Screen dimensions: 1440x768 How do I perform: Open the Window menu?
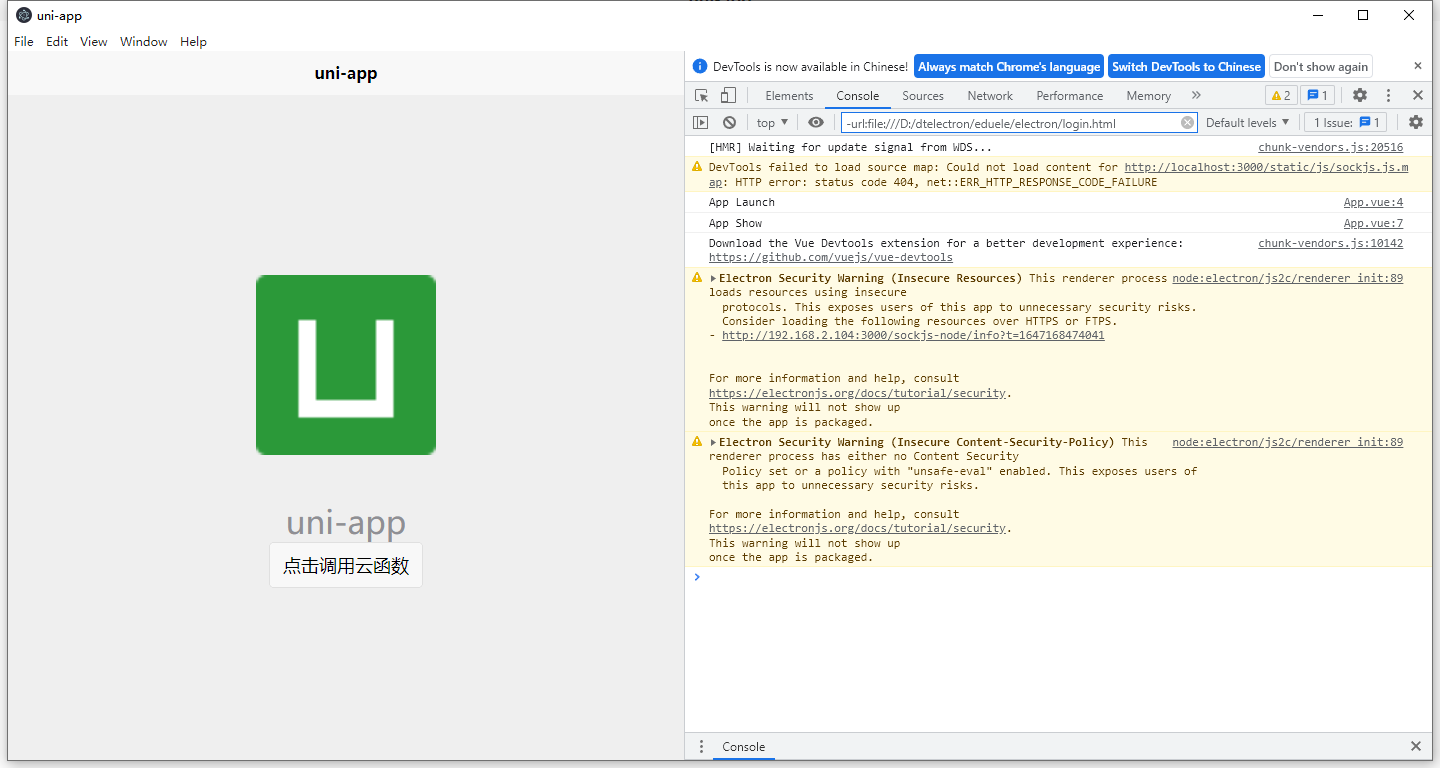144,42
